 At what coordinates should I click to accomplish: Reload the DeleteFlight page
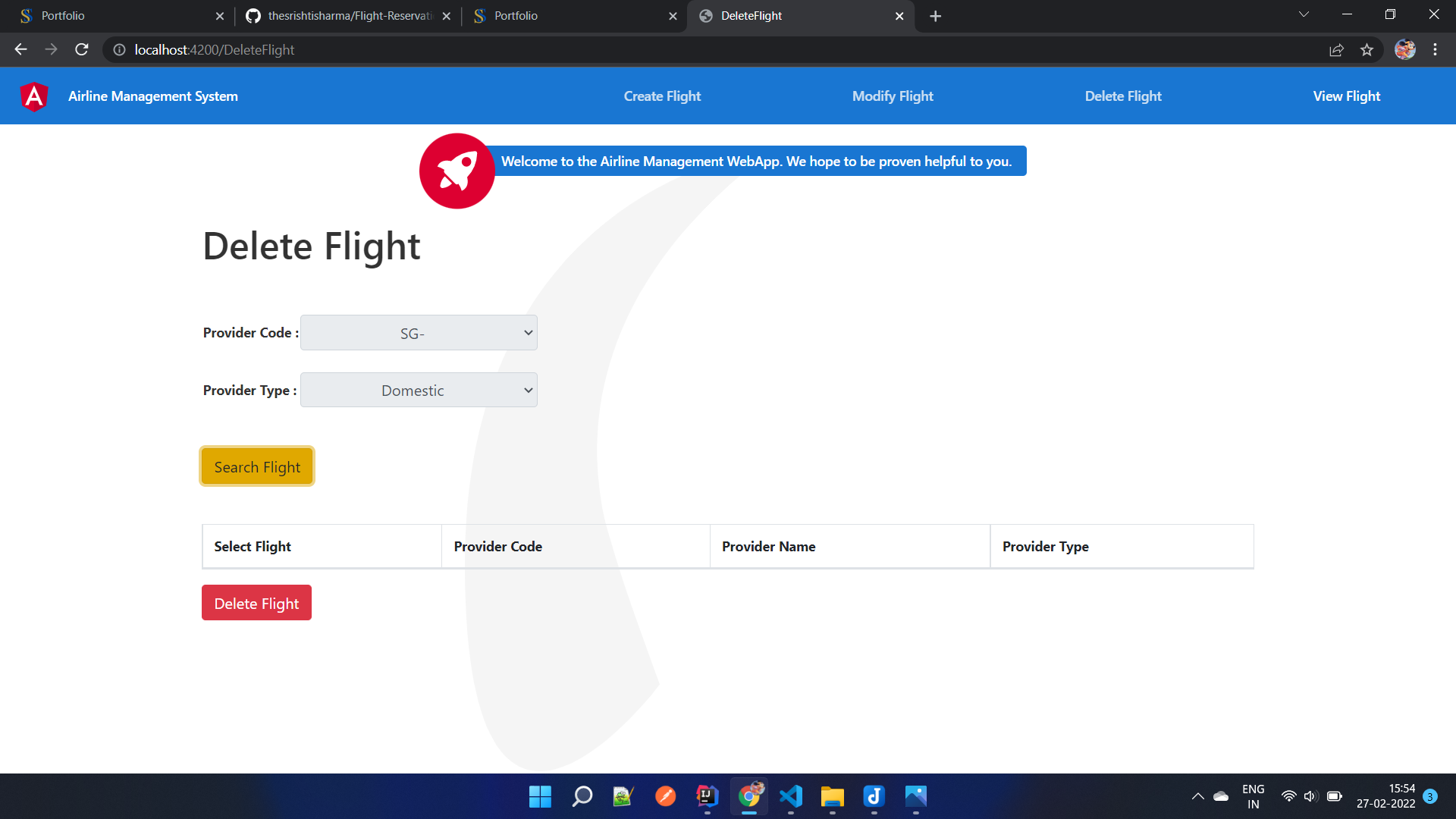click(81, 49)
